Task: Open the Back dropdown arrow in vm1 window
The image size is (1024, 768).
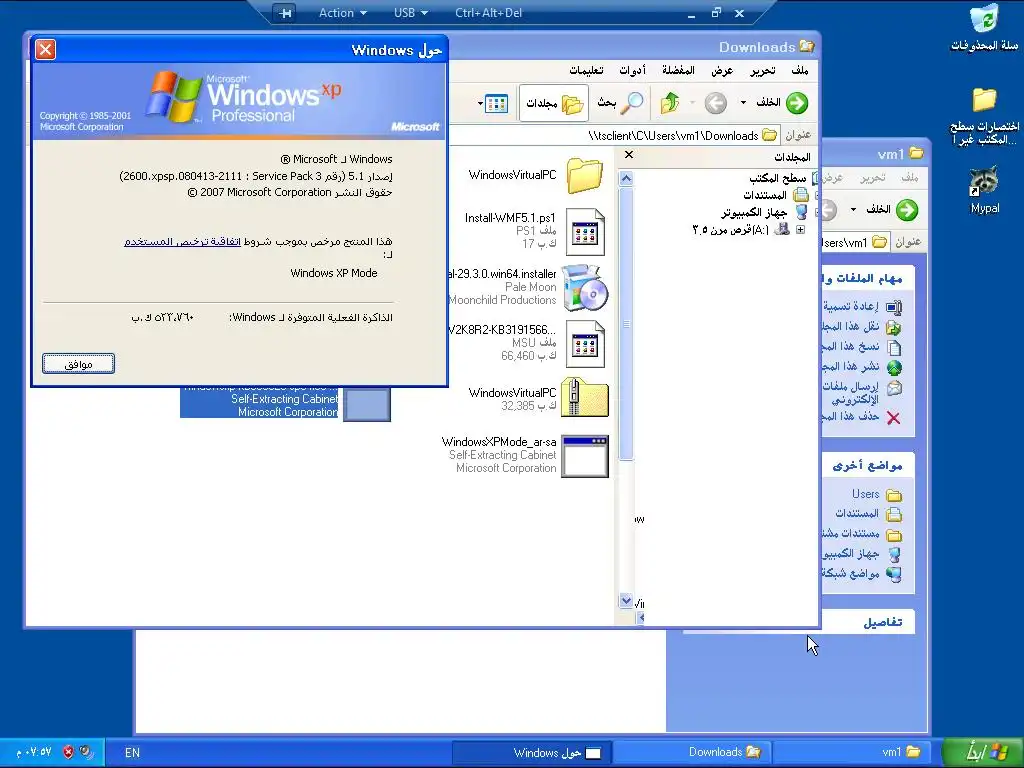Action: tap(853, 210)
